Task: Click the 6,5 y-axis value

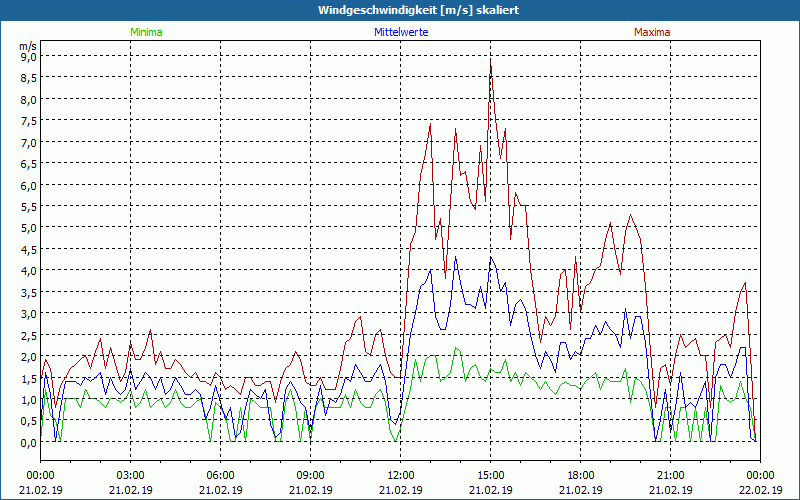Action: click(28, 164)
